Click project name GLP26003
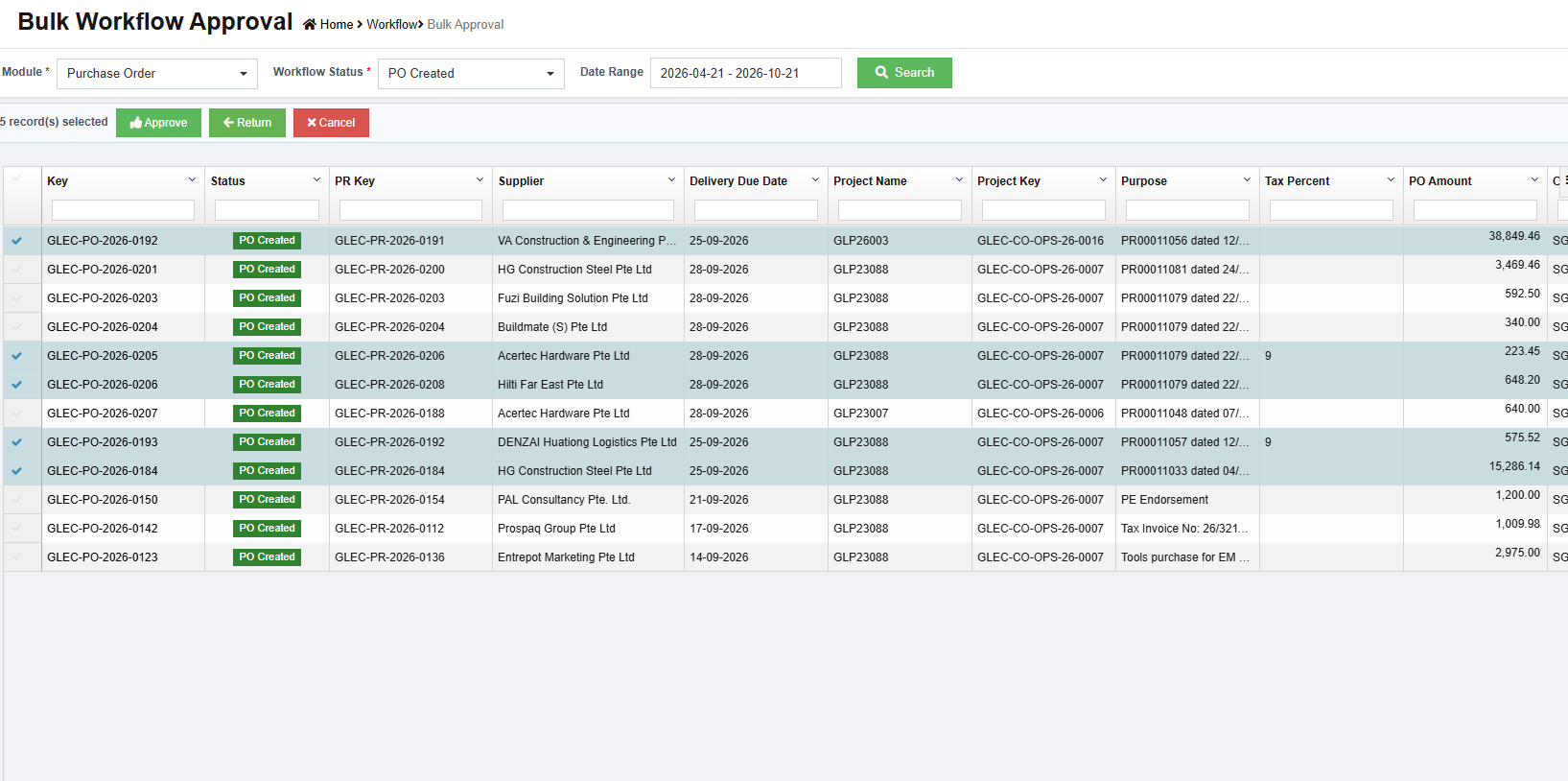Screen dimensions: 1568x781 pyautogui.click(x=861, y=241)
